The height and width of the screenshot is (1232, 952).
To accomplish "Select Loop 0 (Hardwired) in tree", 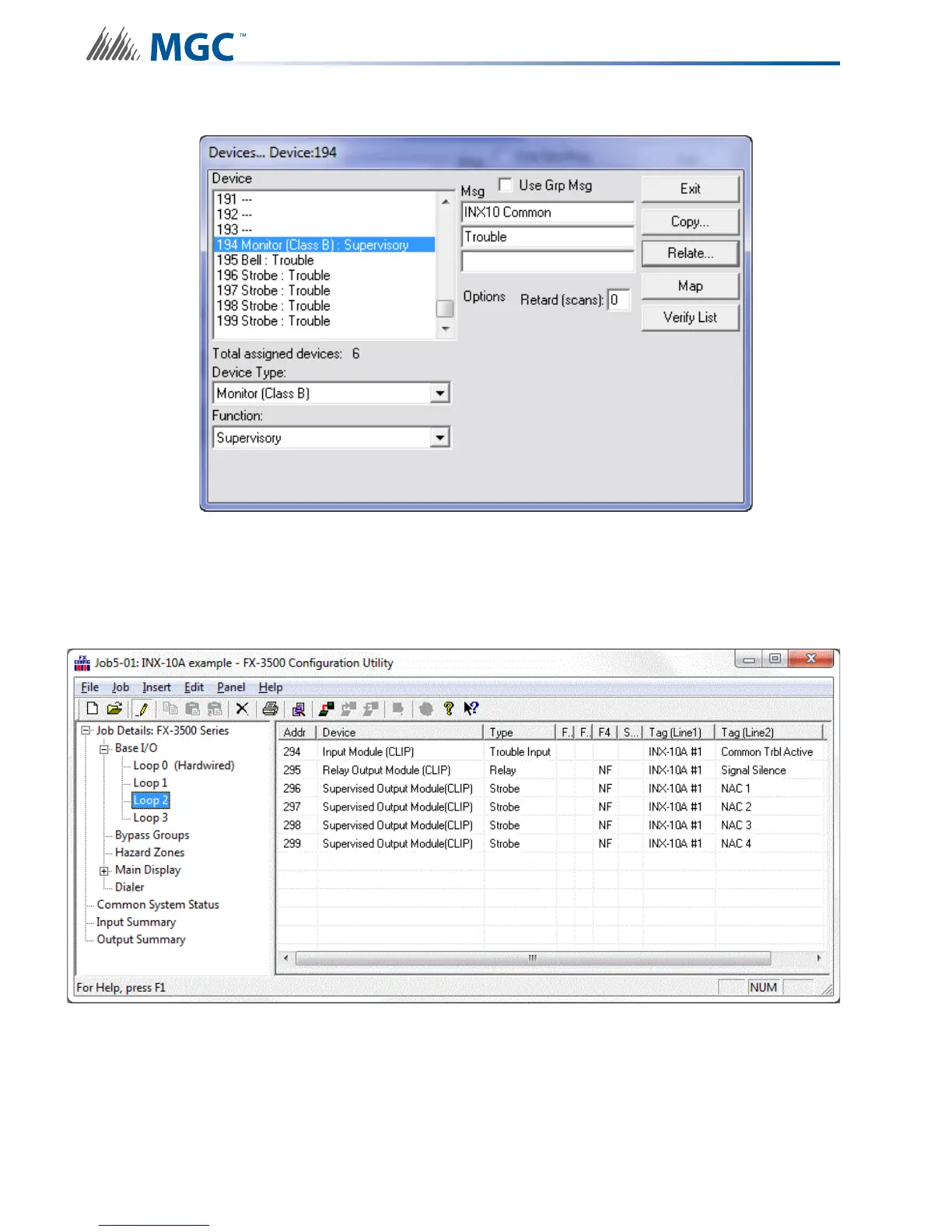I will pos(184,765).
